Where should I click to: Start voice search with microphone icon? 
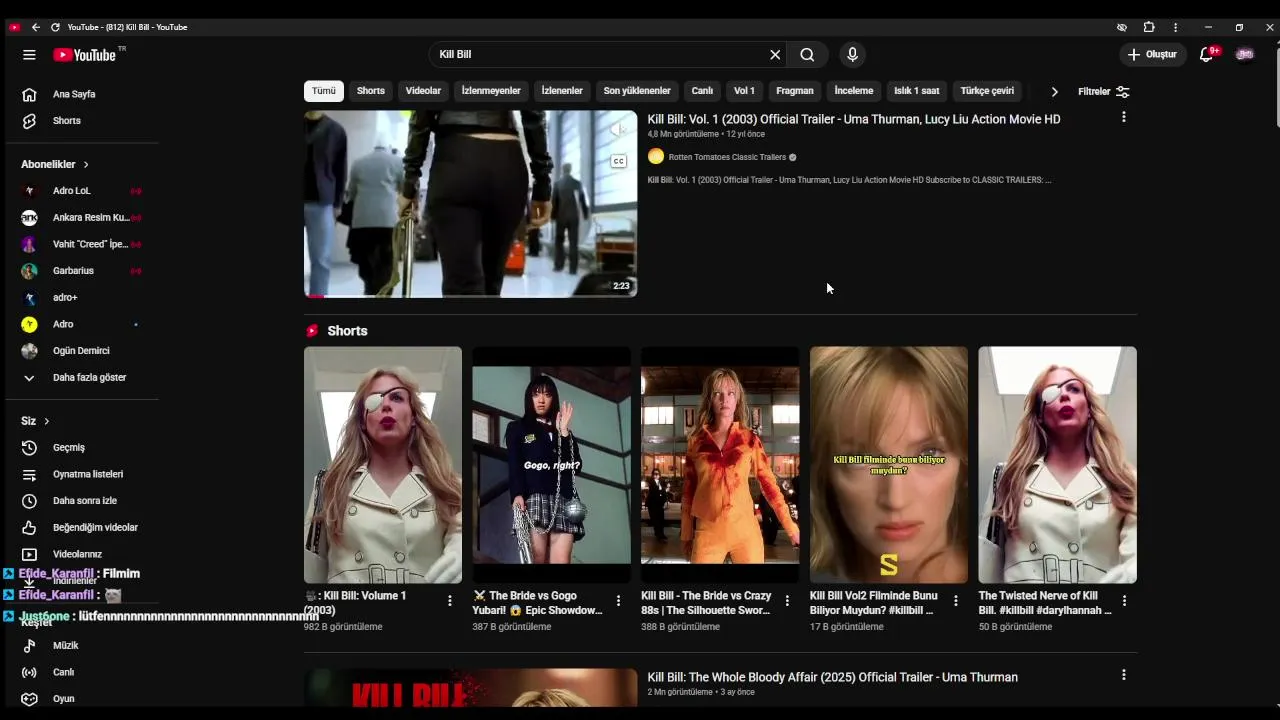point(852,55)
